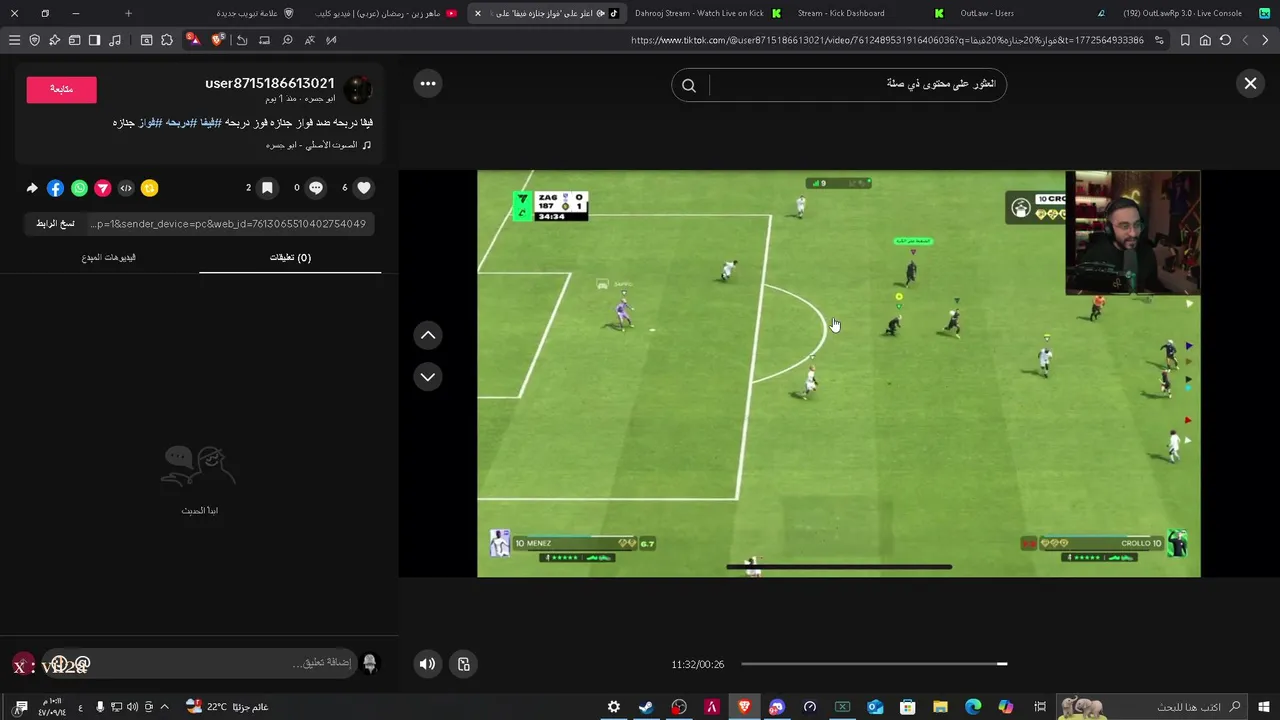Click the Brave Shields lion icon in toolbar
The image size is (1280, 720).
(x=218, y=40)
